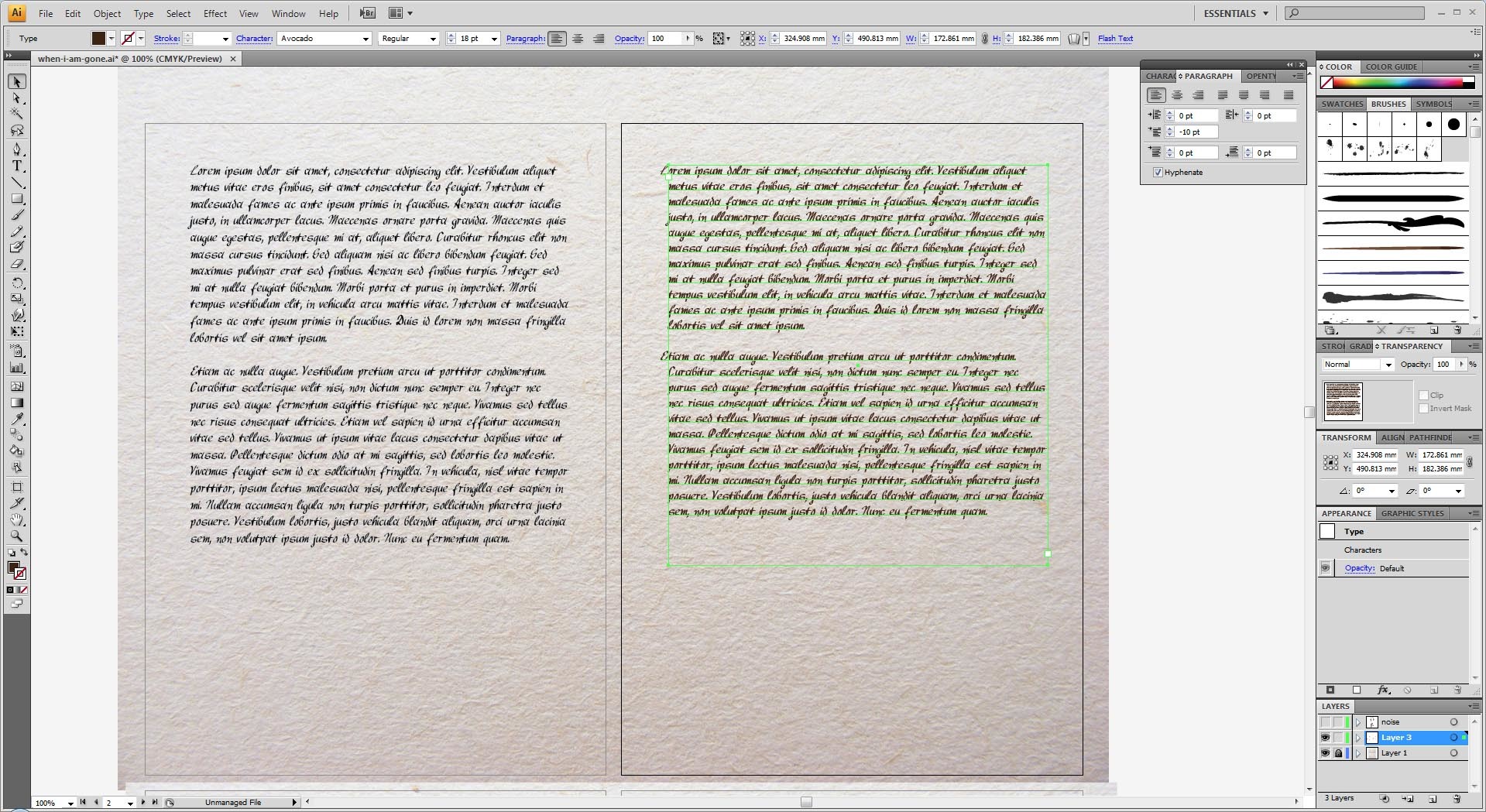Viewport: 1486px width, 812px height.
Task: Create new layer in Layers panel
Action: coord(1433,798)
